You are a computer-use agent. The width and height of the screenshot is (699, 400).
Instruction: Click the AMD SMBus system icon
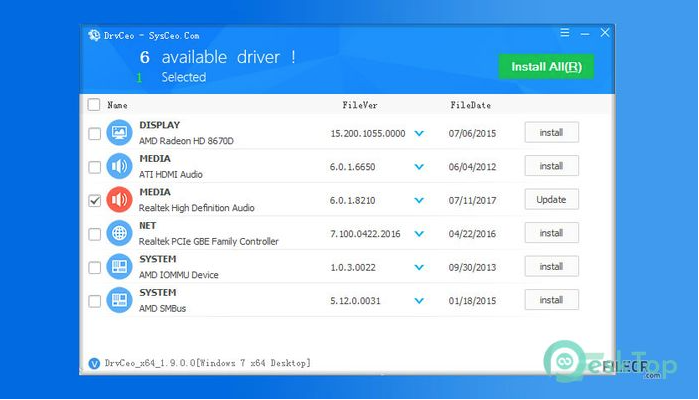pos(120,300)
